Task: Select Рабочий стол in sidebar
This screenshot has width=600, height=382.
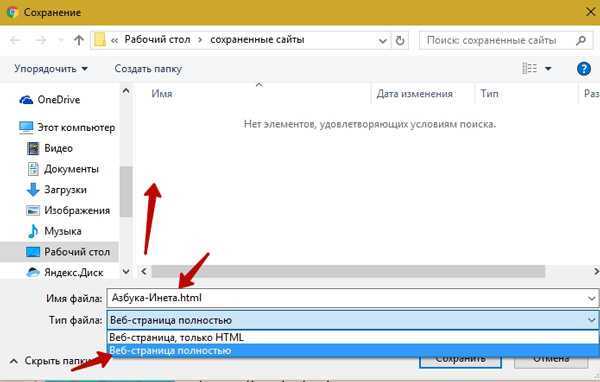Action: point(77,252)
